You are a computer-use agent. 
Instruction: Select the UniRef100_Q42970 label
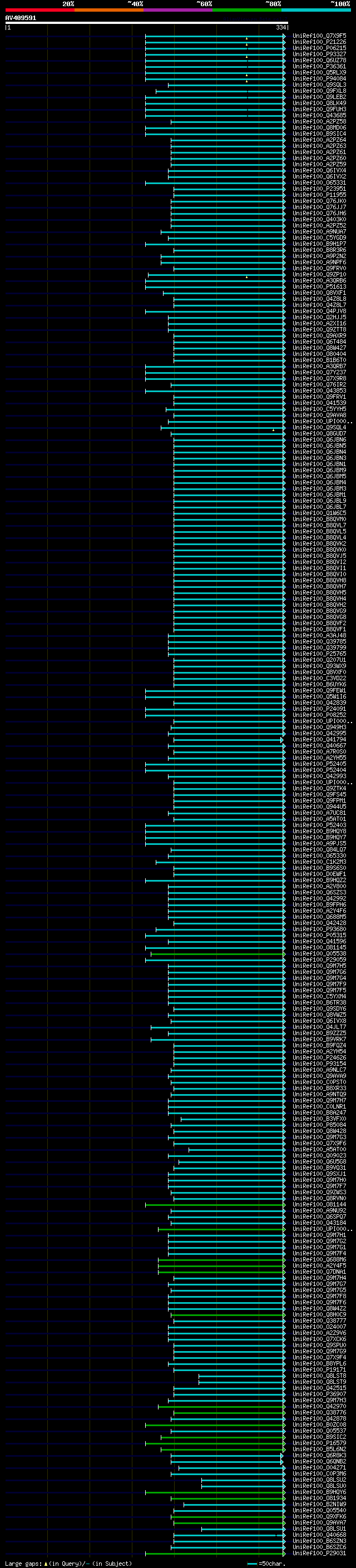[319, 1407]
